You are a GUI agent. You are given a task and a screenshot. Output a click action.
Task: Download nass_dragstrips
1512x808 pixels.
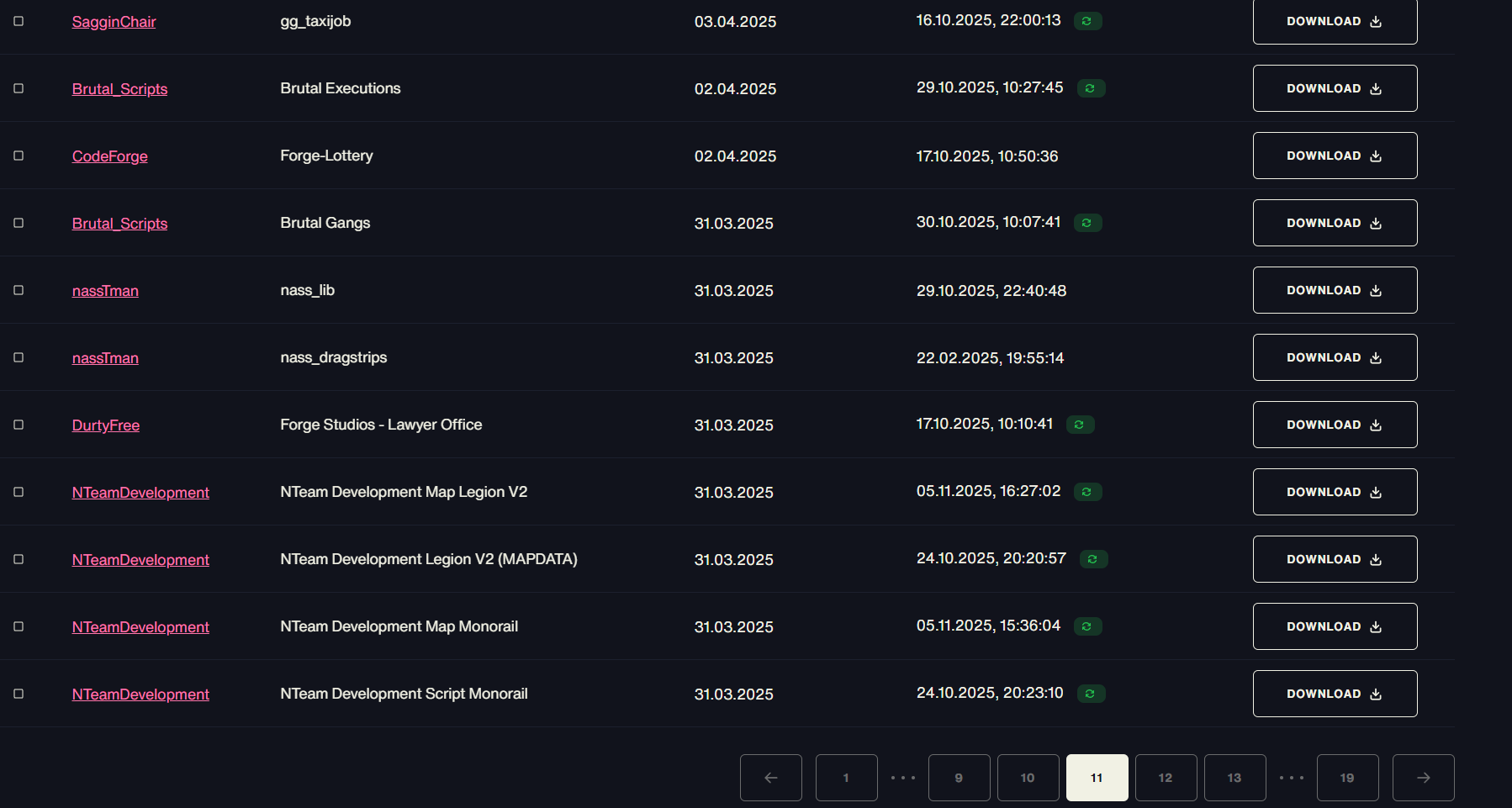1335,357
